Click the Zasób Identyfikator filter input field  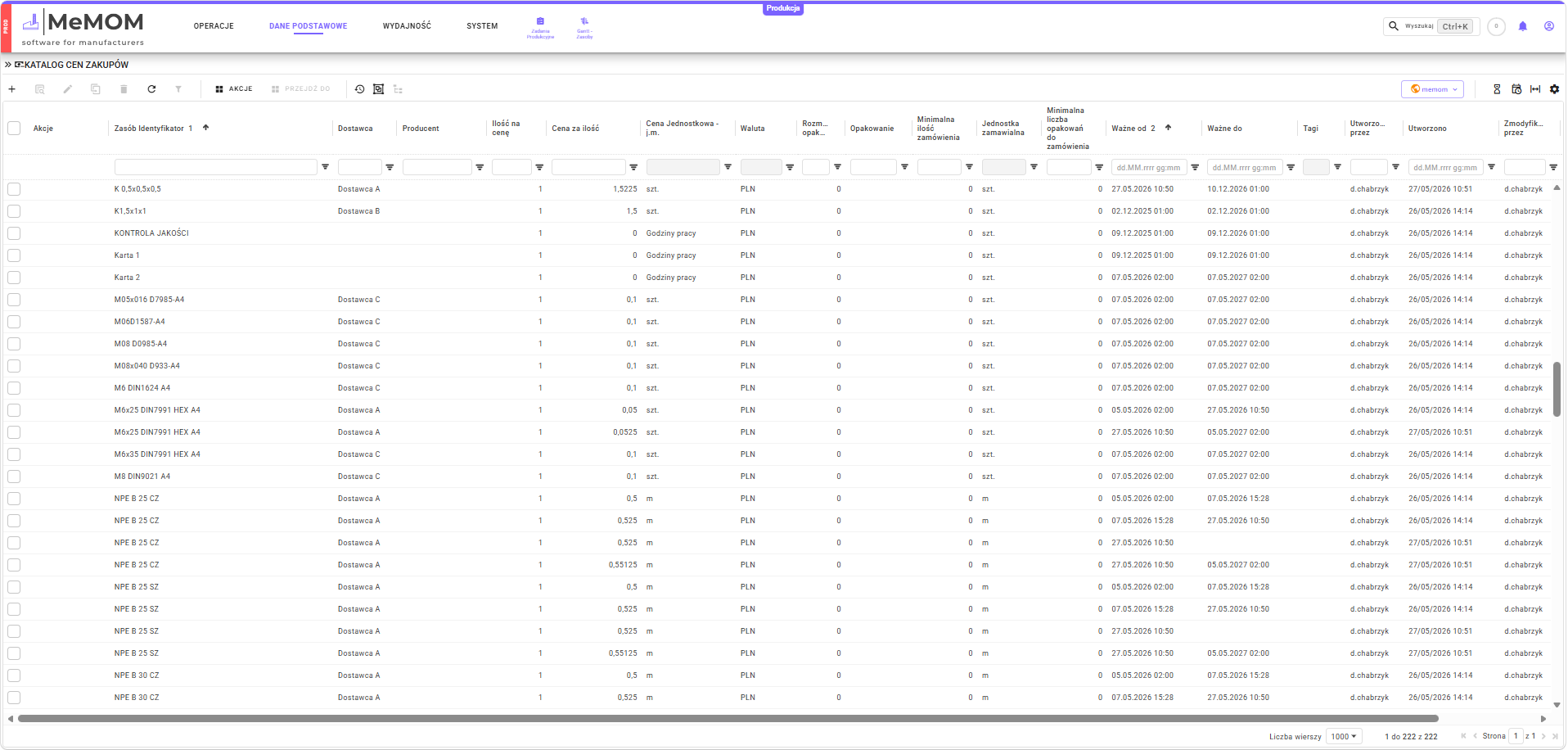[216, 167]
